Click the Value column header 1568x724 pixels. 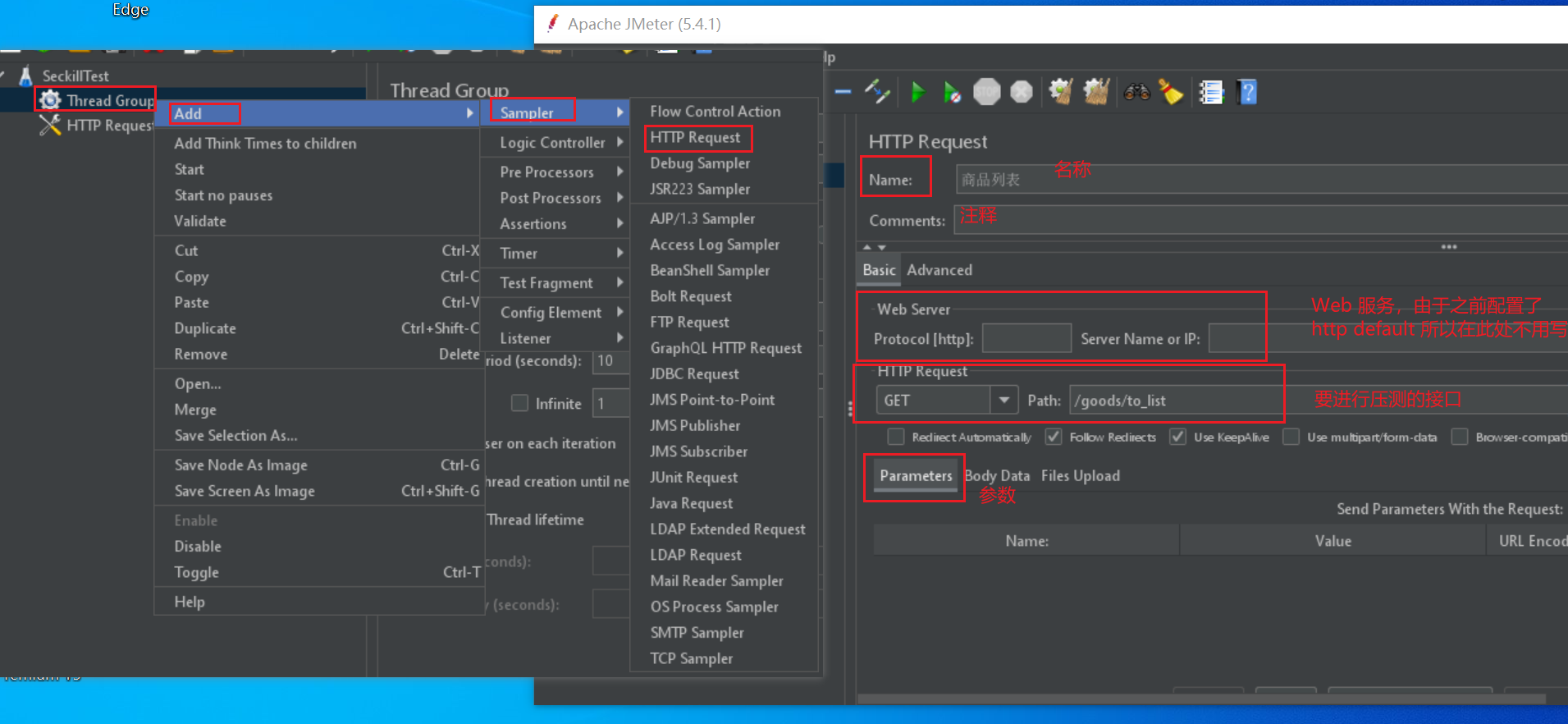click(x=1333, y=541)
